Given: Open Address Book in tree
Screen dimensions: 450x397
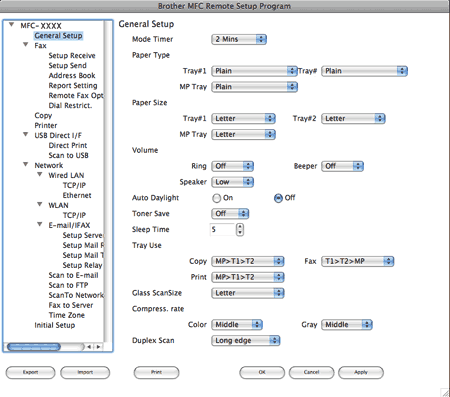Looking at the screenshot, I should click(x=72, y=76).
